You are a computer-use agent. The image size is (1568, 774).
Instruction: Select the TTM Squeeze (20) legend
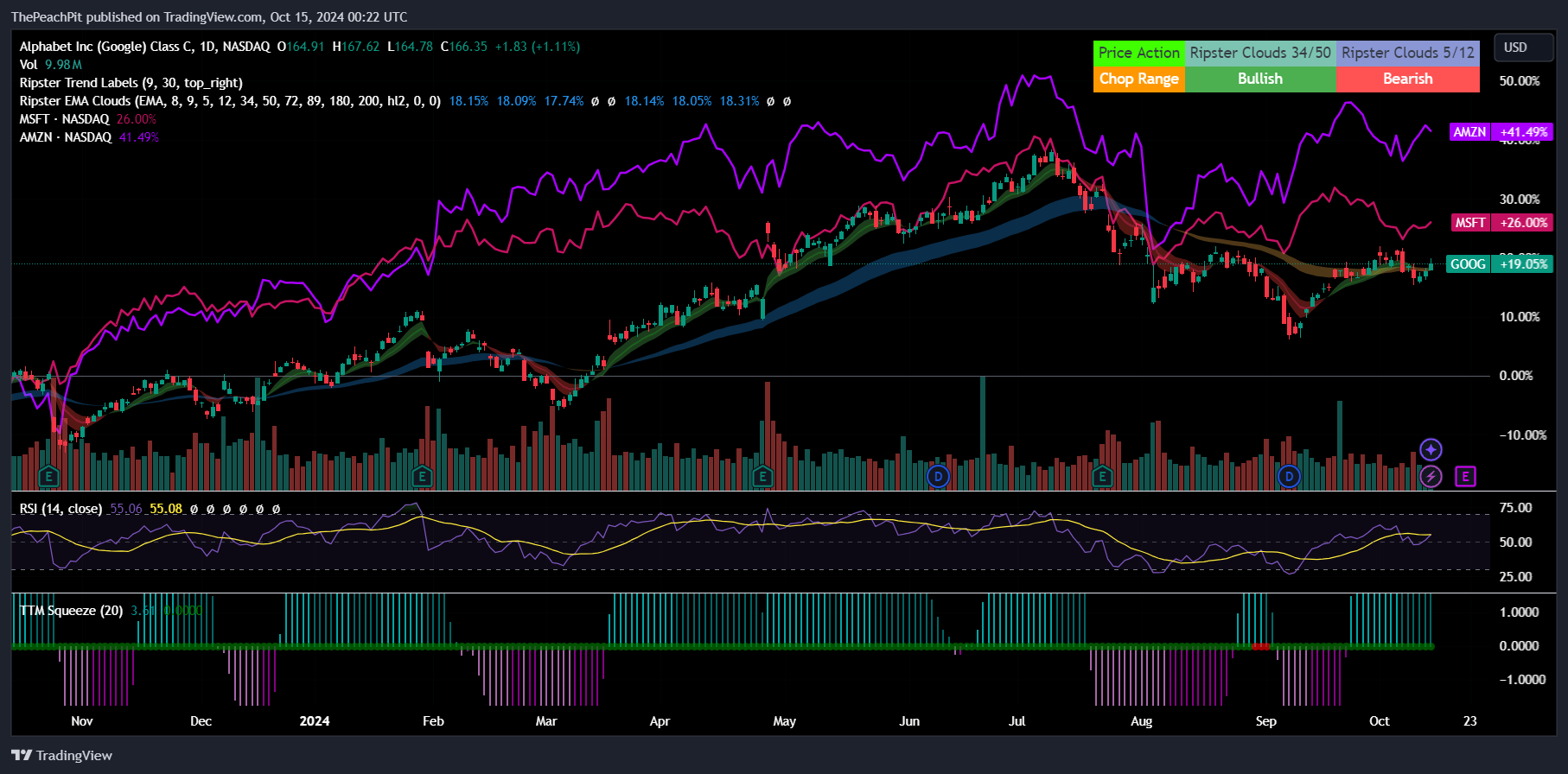click(71, 611)
